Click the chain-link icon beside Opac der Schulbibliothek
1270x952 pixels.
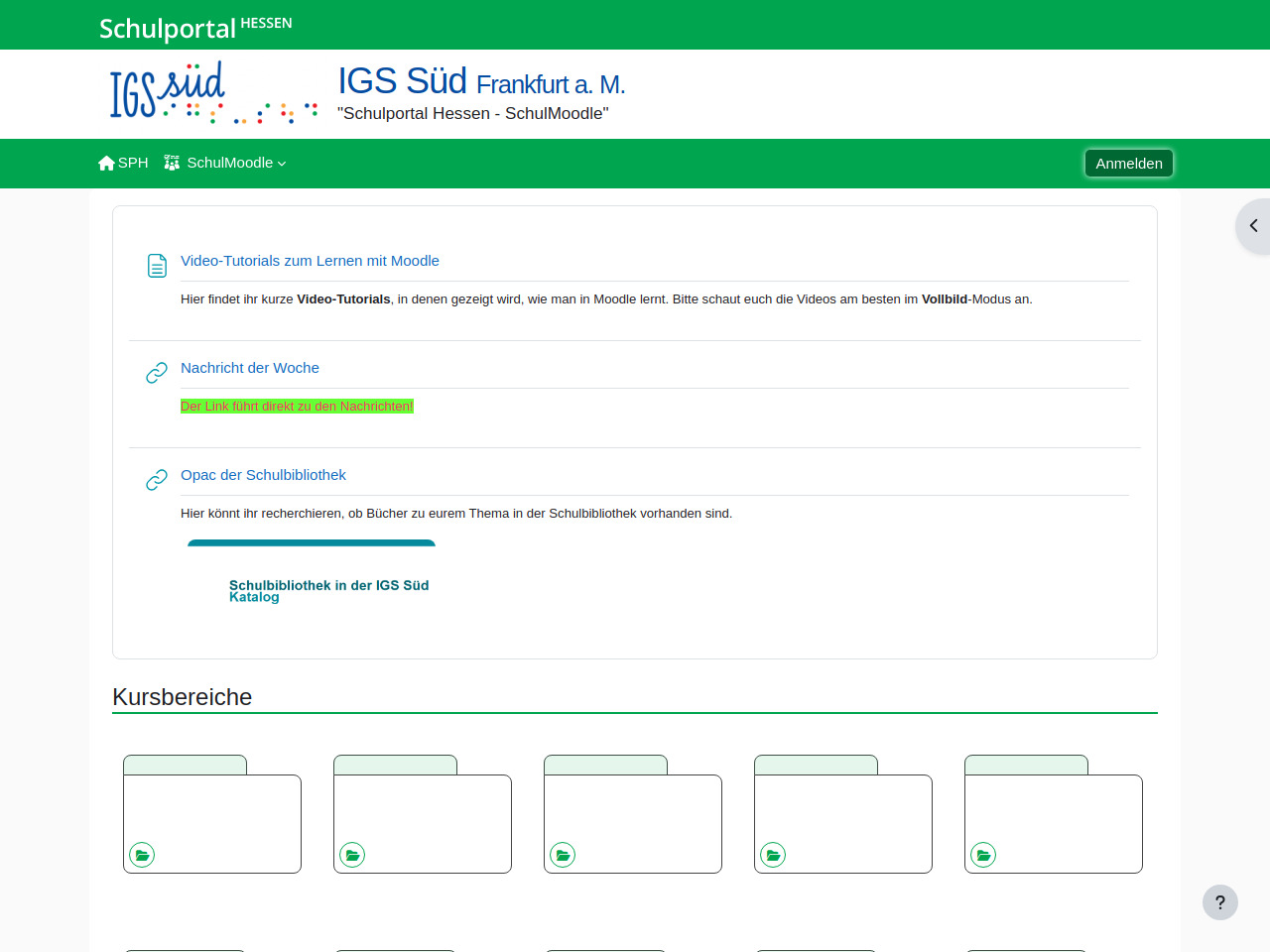pos(157,480)
